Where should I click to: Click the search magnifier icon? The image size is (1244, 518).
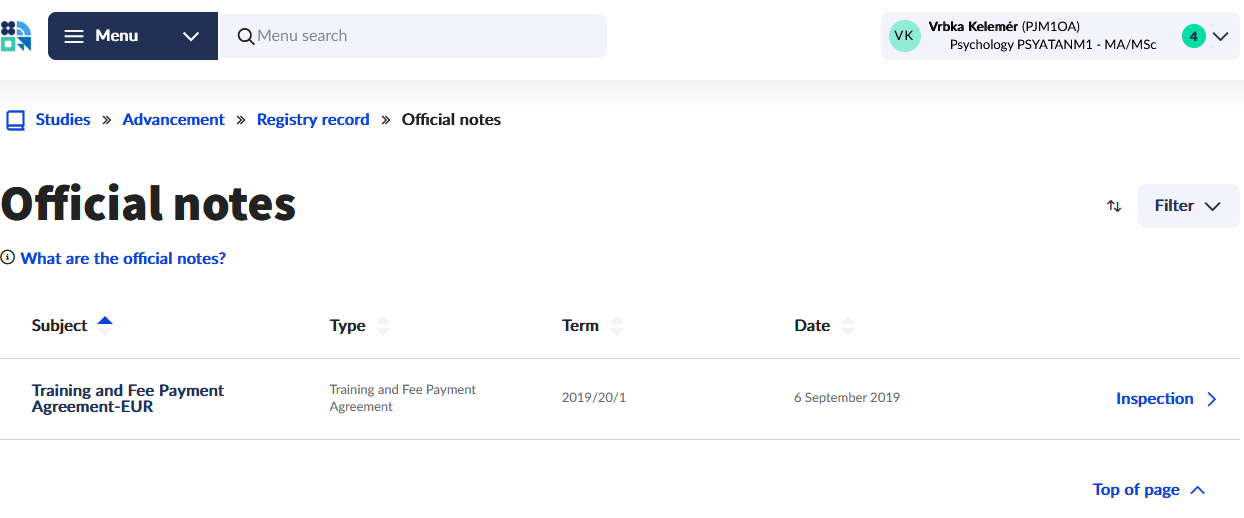coord(245,36)
